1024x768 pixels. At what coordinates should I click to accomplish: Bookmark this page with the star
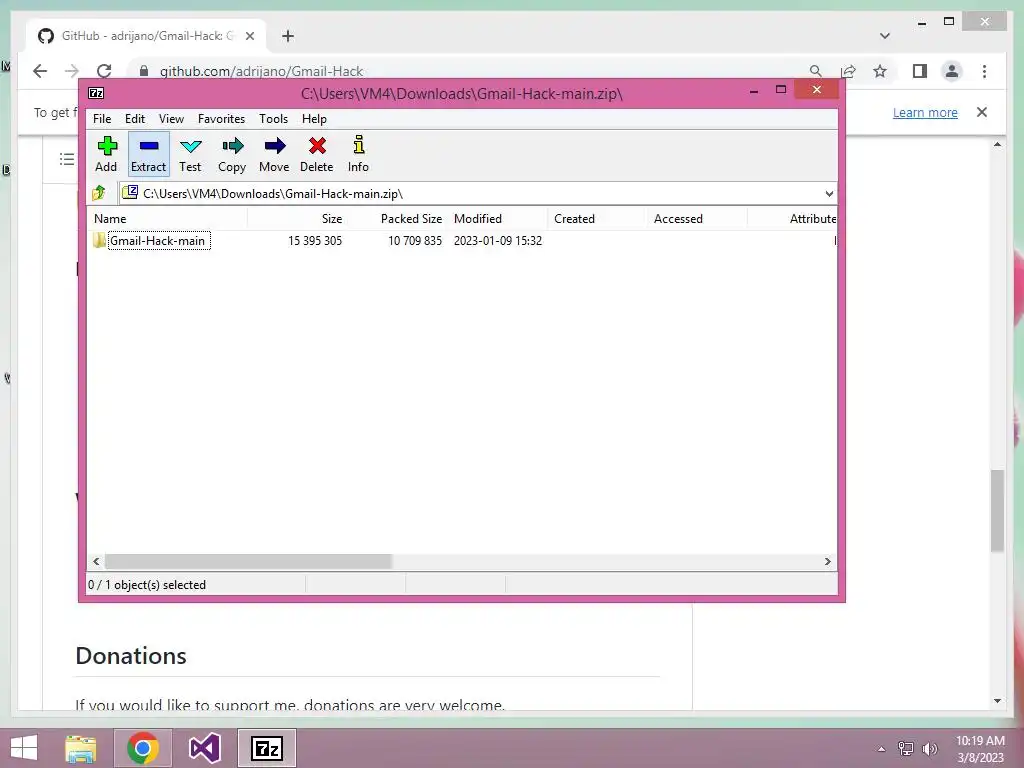[880, 71]
